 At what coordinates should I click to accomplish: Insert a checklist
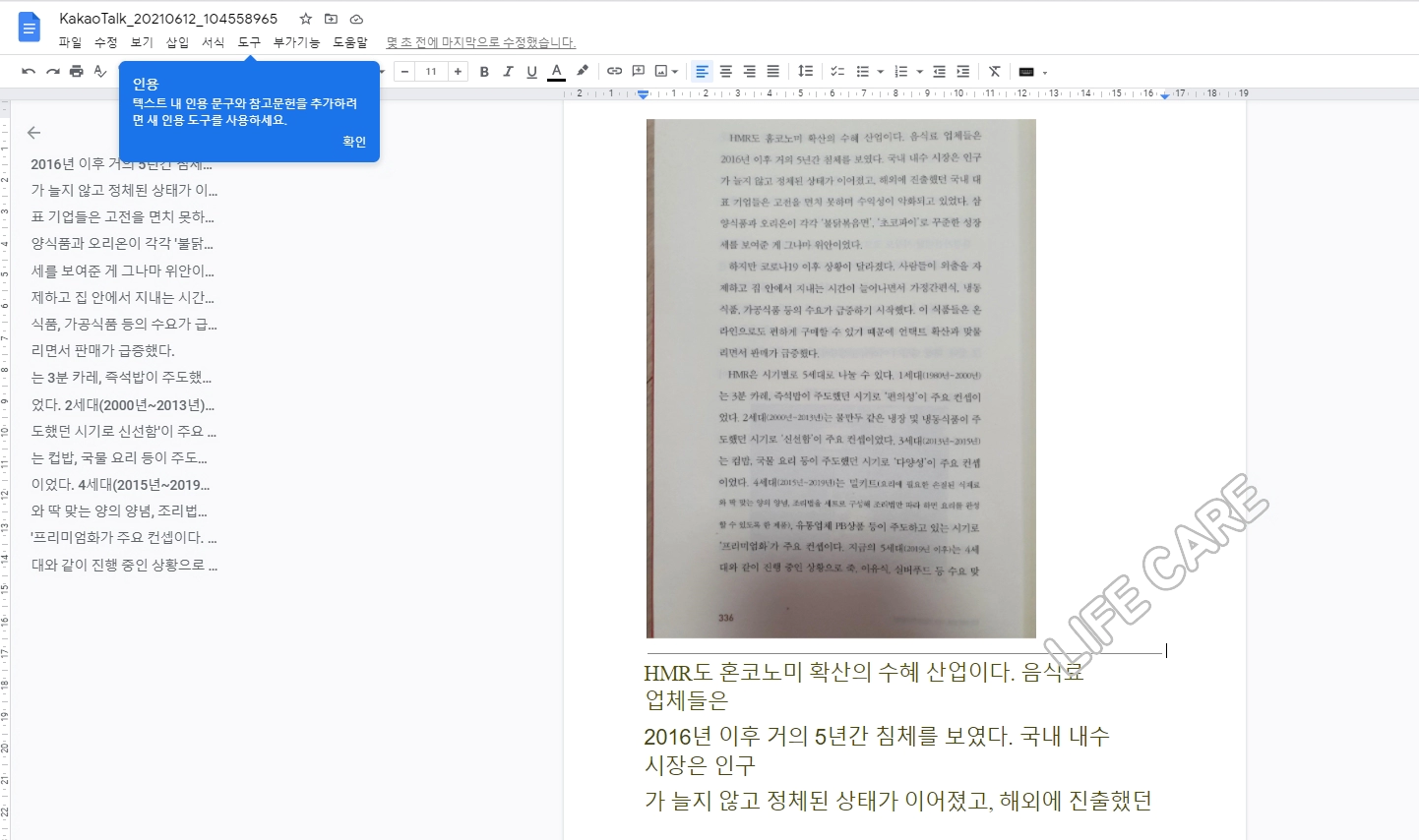pyautogui.click(x=837, y=71)
